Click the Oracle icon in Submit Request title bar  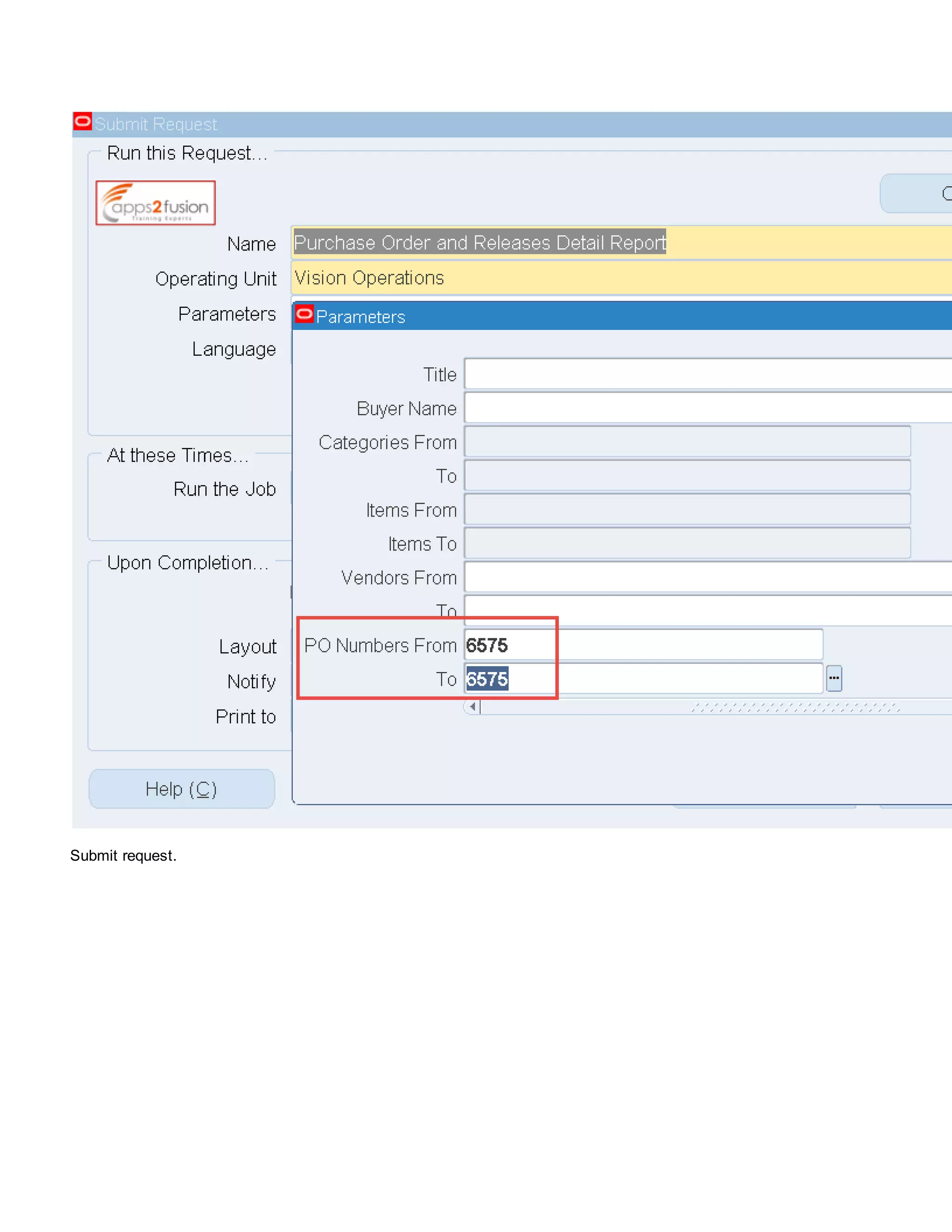[82, 121]
